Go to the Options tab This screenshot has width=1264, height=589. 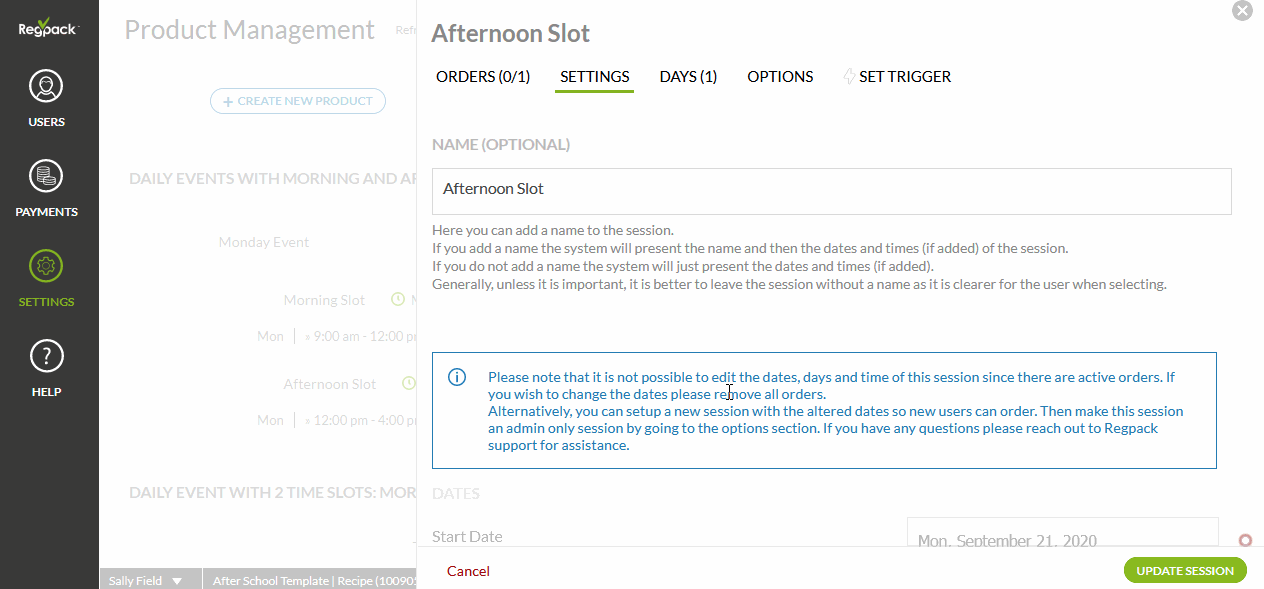point(780,77)
